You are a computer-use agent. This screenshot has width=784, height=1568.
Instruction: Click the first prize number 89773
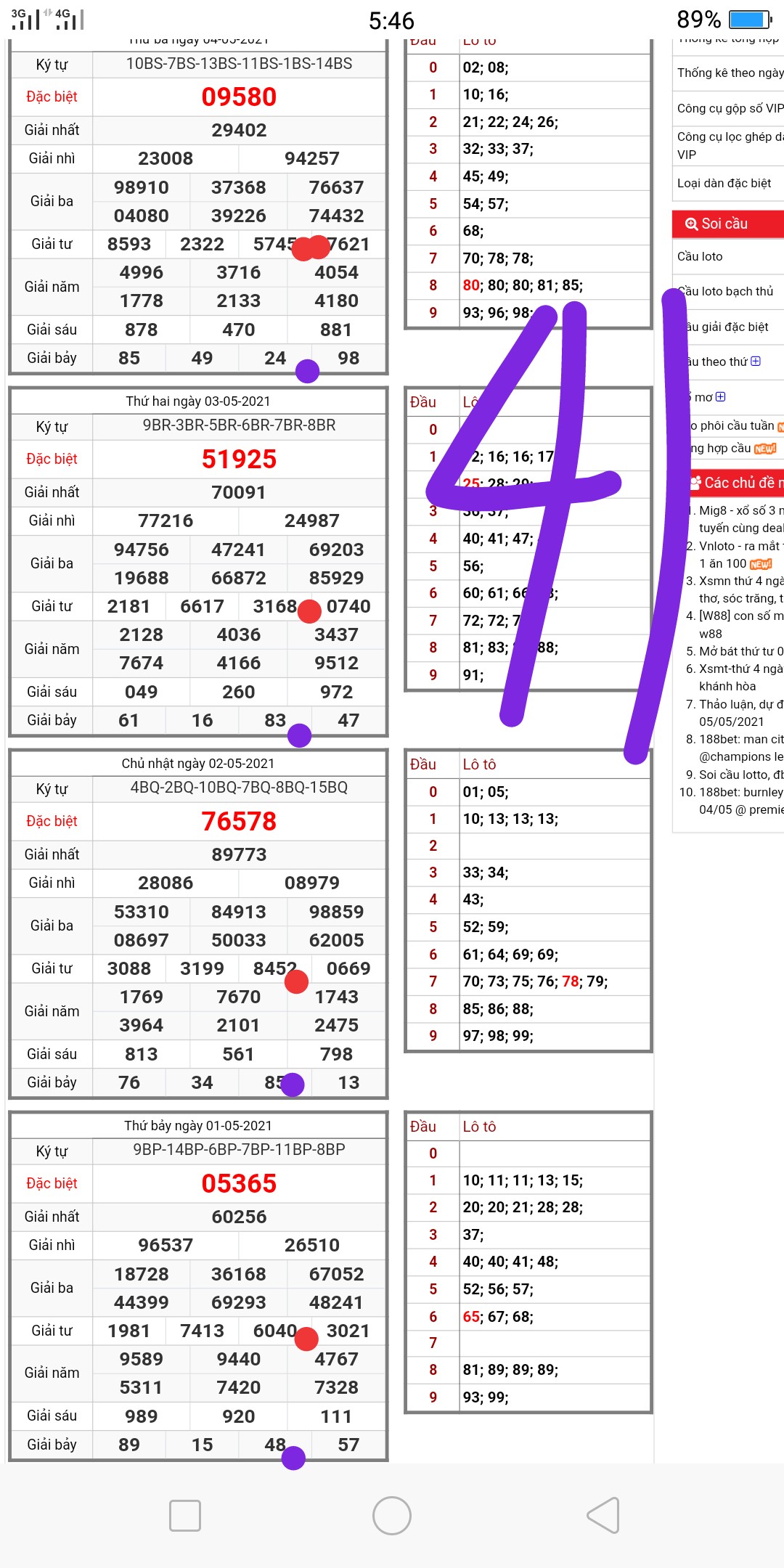coord(239,854)
